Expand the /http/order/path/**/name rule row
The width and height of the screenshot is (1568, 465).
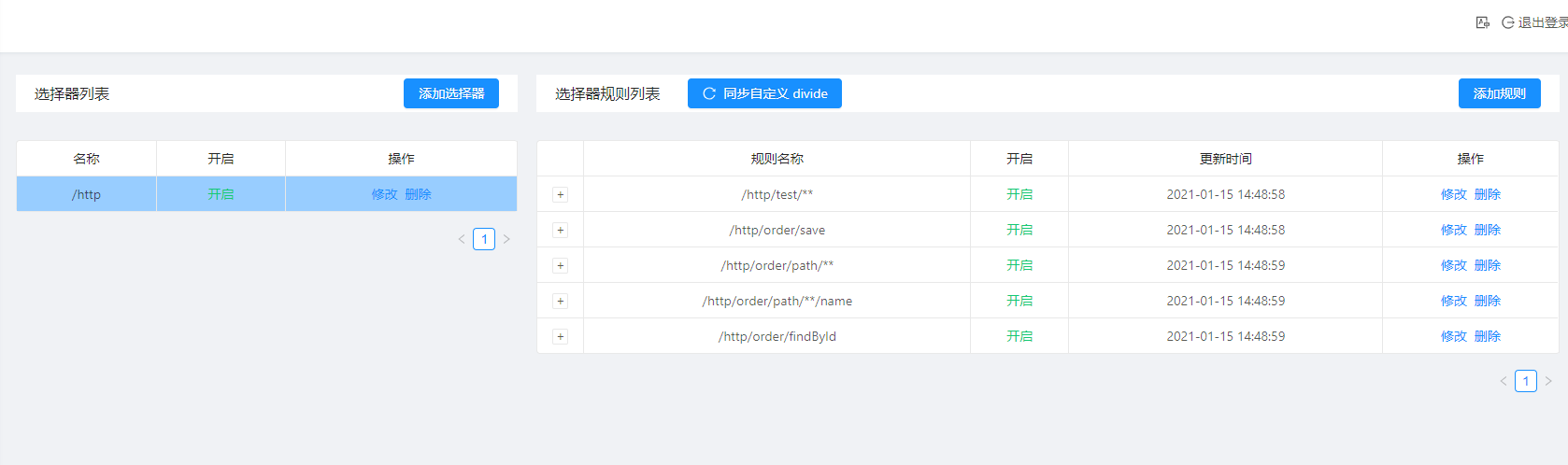(560, 302)
